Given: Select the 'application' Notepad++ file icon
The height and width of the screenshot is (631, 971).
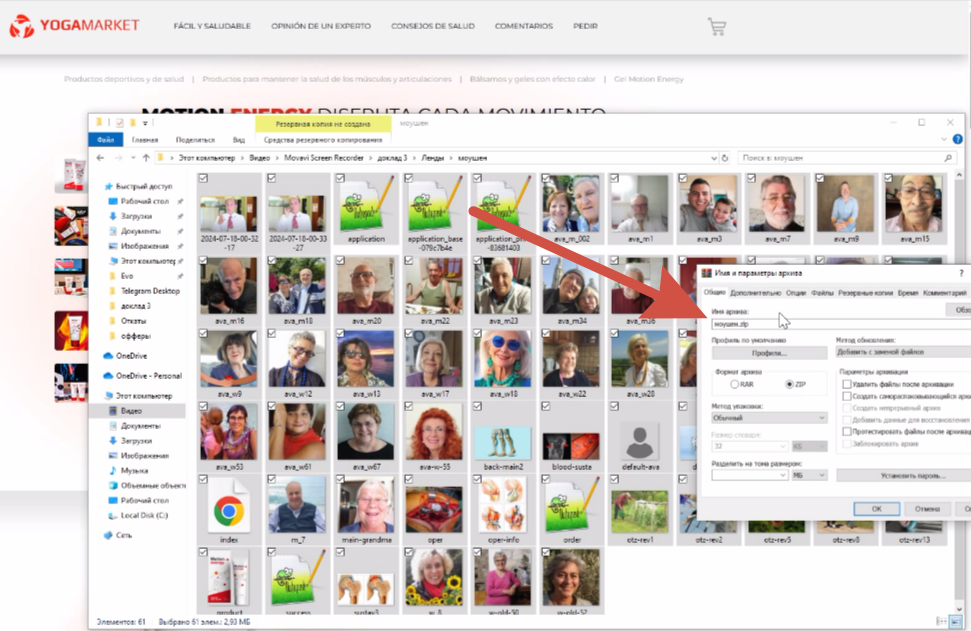Looking at the screenshot, I should click(366, 206).
